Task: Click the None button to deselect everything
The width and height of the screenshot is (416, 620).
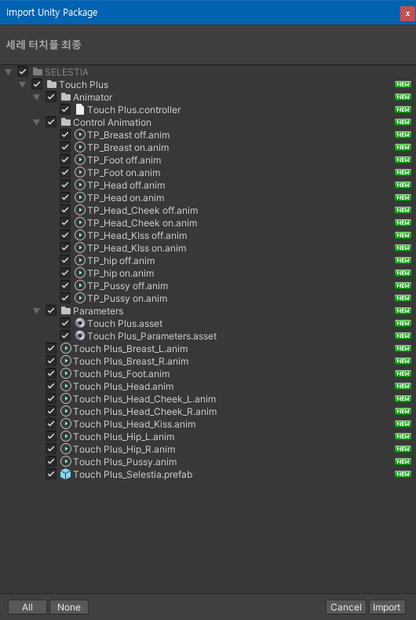Action: point(69,607)
